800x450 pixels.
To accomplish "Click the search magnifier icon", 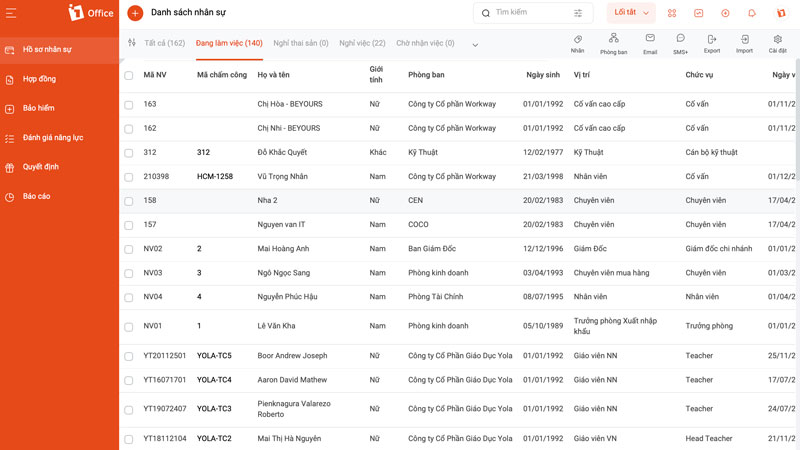I will 486,13.
